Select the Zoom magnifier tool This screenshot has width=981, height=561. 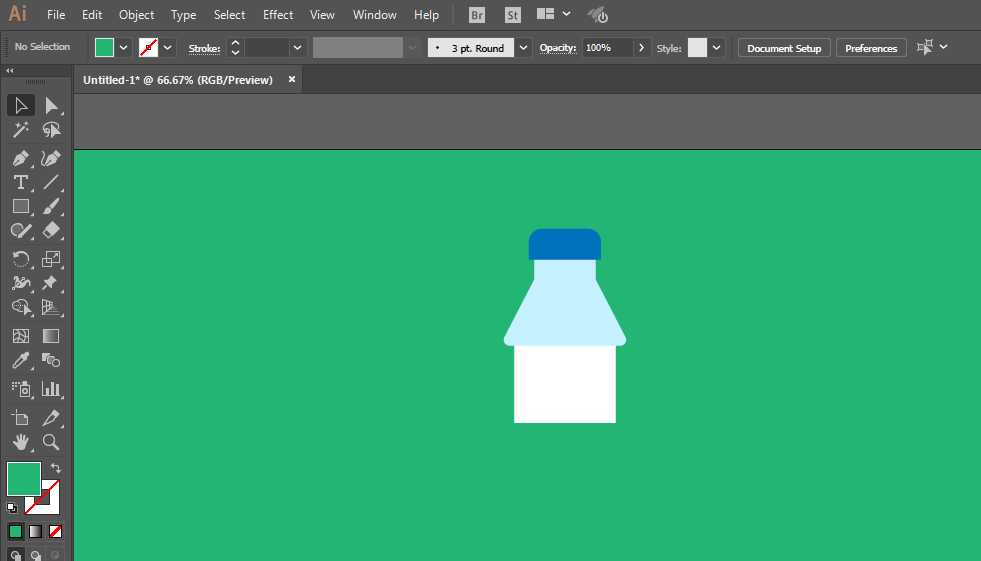tap(51, 441)
